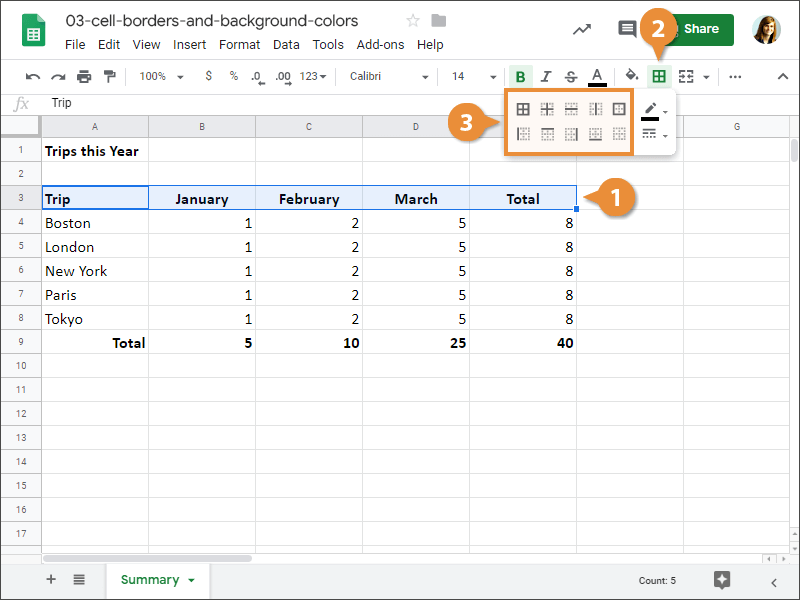The height and width of the screenshot is (600, 800).
Task: Format as percent
Action: click(234, 76)
